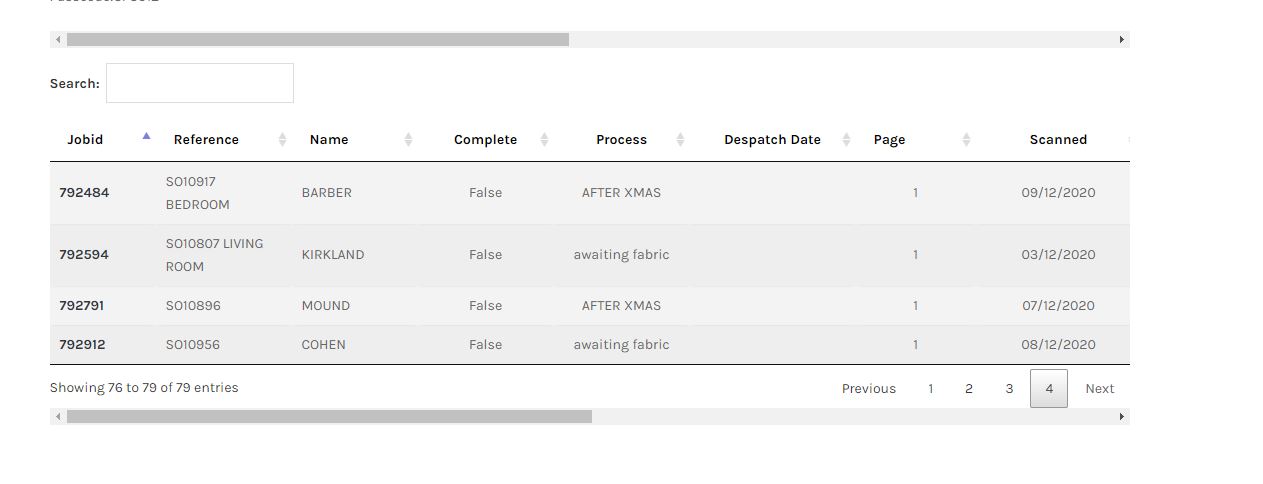The height and width of the screenshot is (484, 1263).
Task: Click the Next pagination link
Action: (1099, 389)
